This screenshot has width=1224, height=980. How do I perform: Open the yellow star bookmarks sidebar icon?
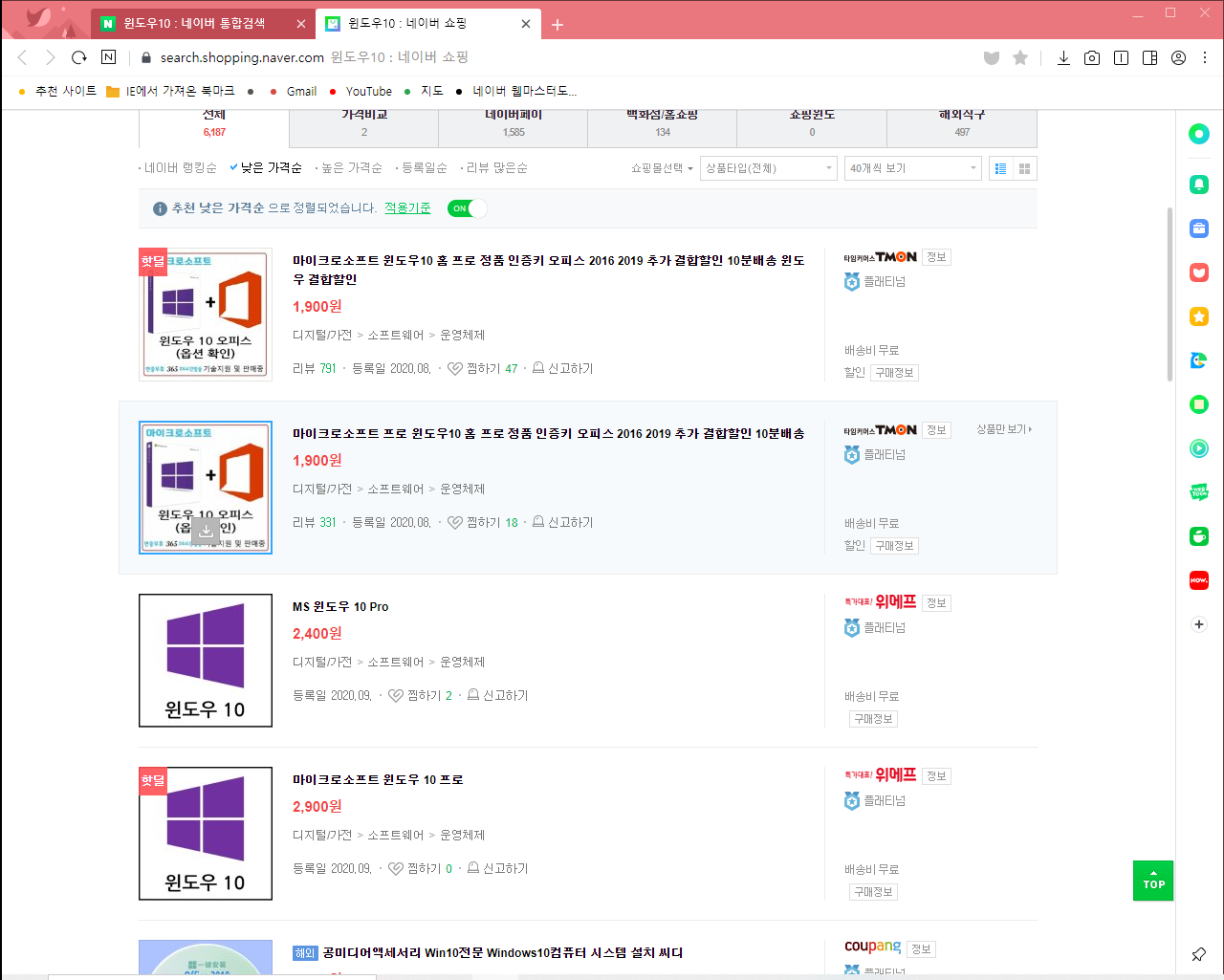tap(1199, 316)
